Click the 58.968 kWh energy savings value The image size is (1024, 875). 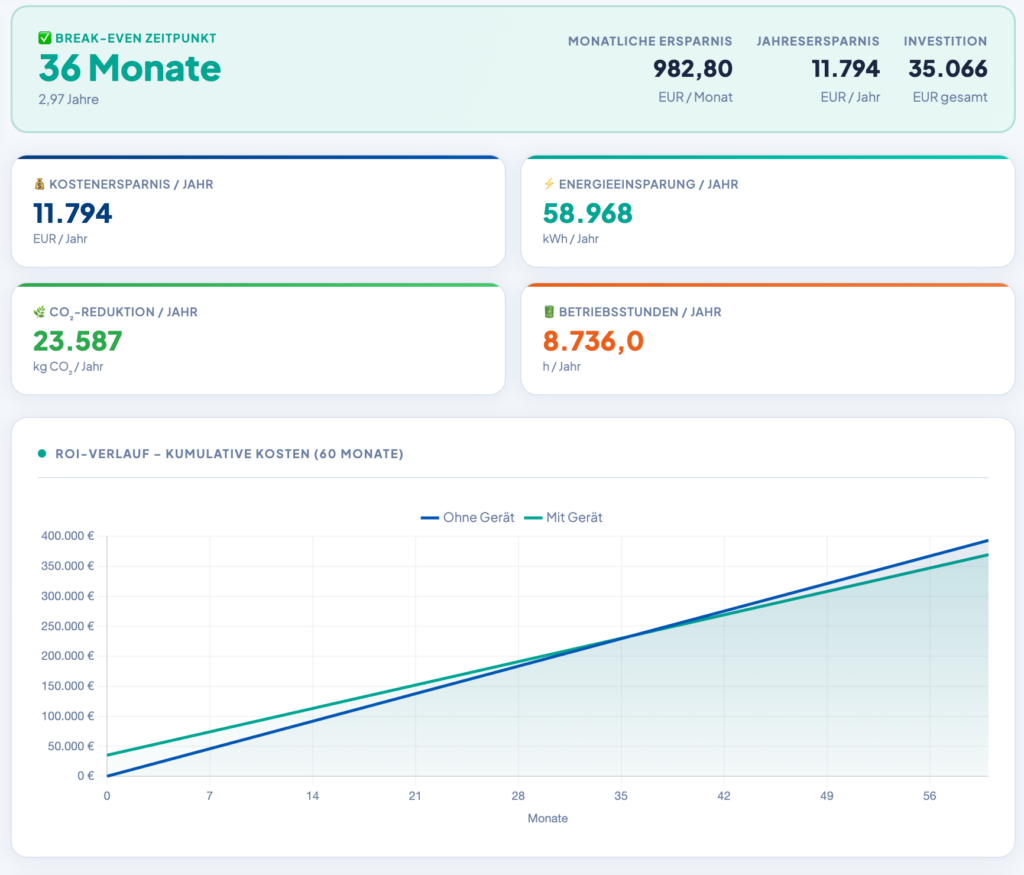tap(588, 214)
